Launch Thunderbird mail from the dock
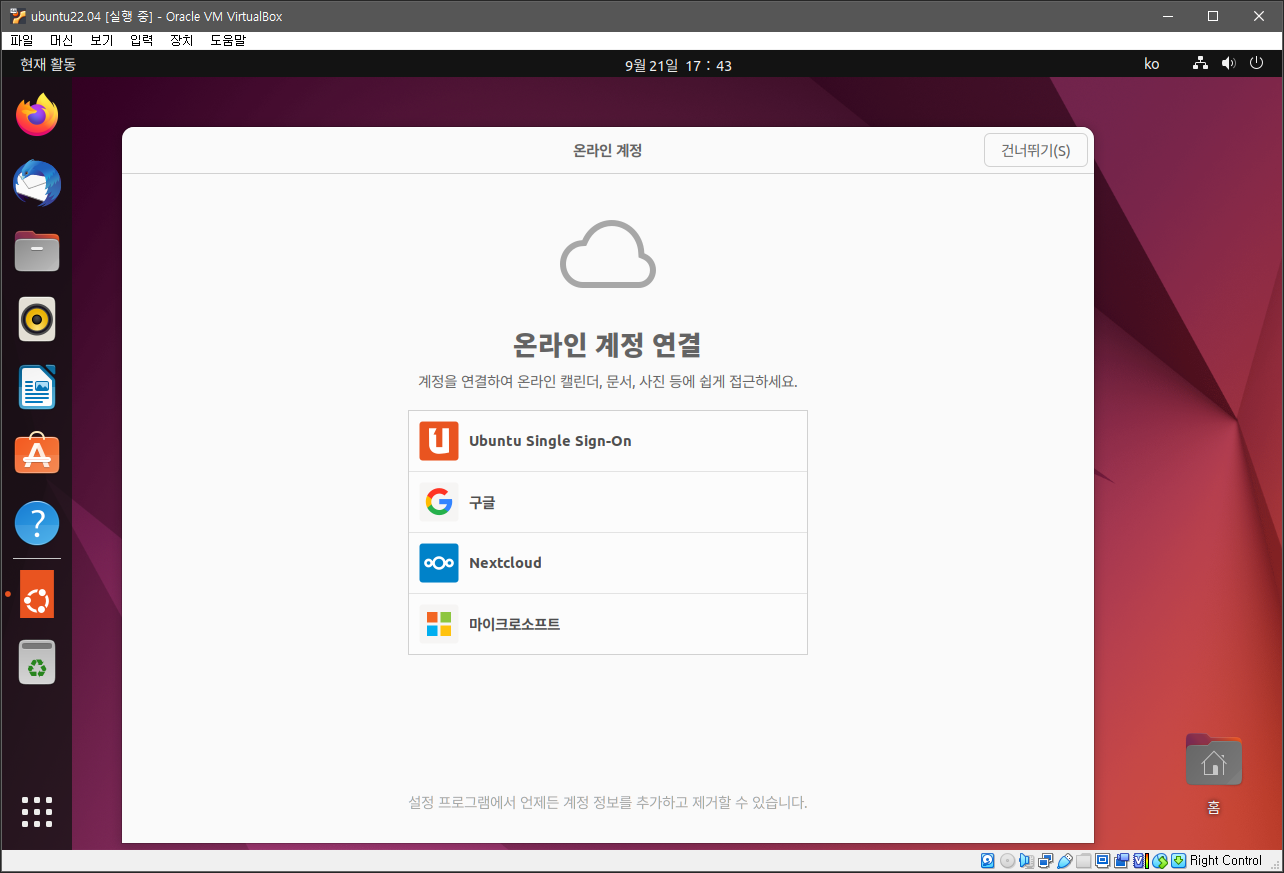This screenshot has width=1284, height=873. point(37,184)
